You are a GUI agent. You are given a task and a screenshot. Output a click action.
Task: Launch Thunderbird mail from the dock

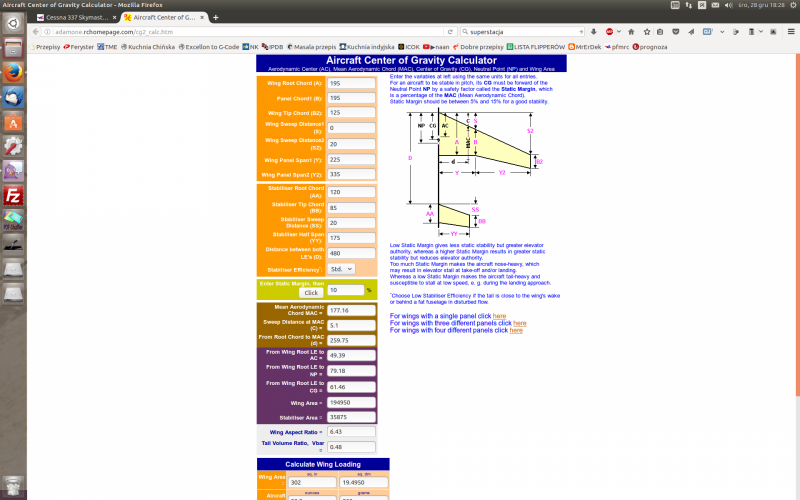click(x=13, y=97)
